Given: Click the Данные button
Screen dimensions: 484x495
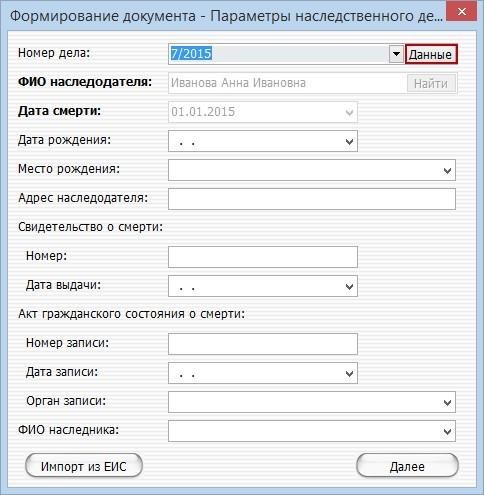Looking at the screenshot, I should (x=431, y=54).
